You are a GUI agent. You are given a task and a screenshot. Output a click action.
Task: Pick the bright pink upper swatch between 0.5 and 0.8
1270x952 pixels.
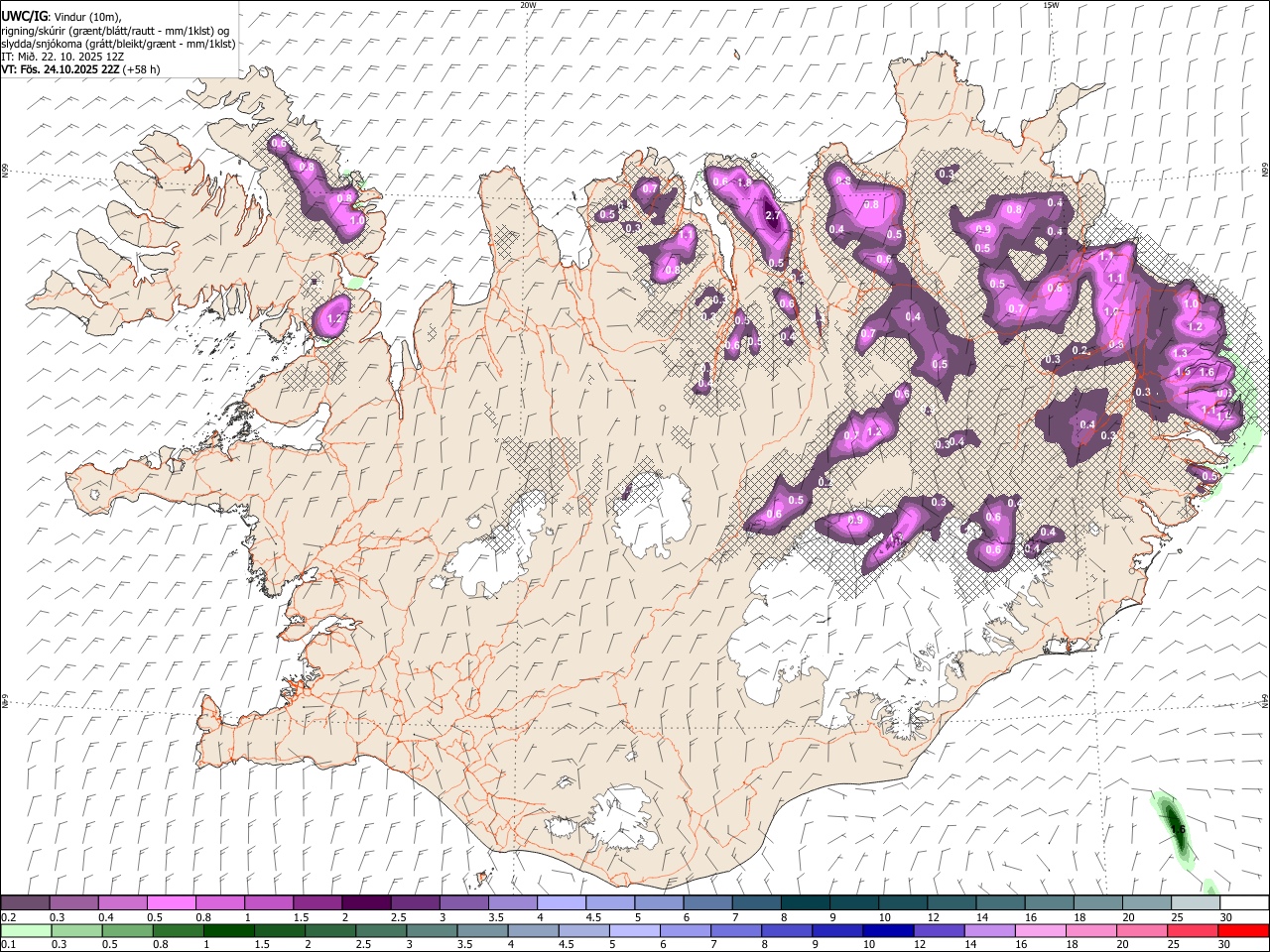click(x=171, y=903)
